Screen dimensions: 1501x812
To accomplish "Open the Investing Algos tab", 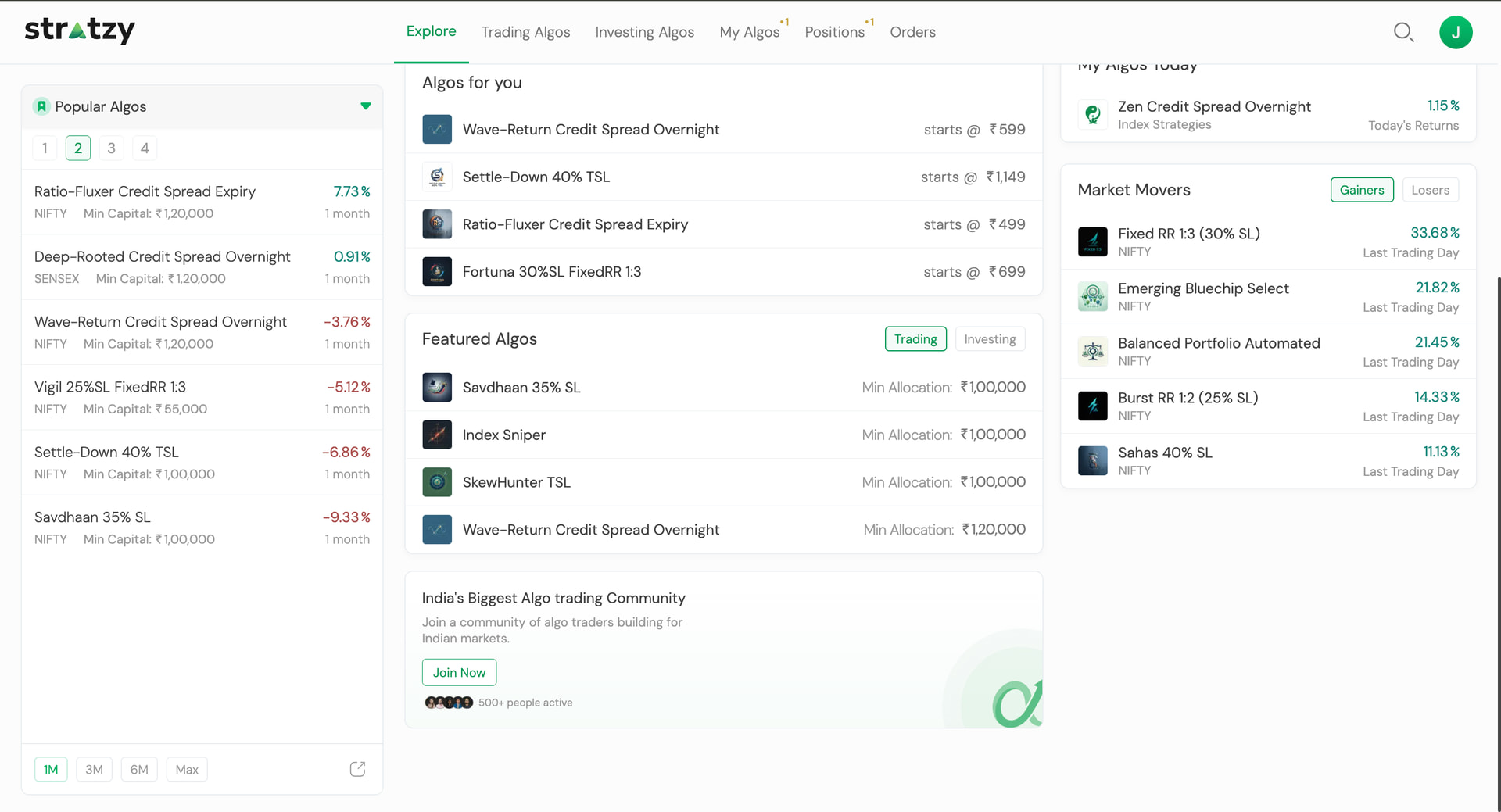I will click(x=644, y=32).
